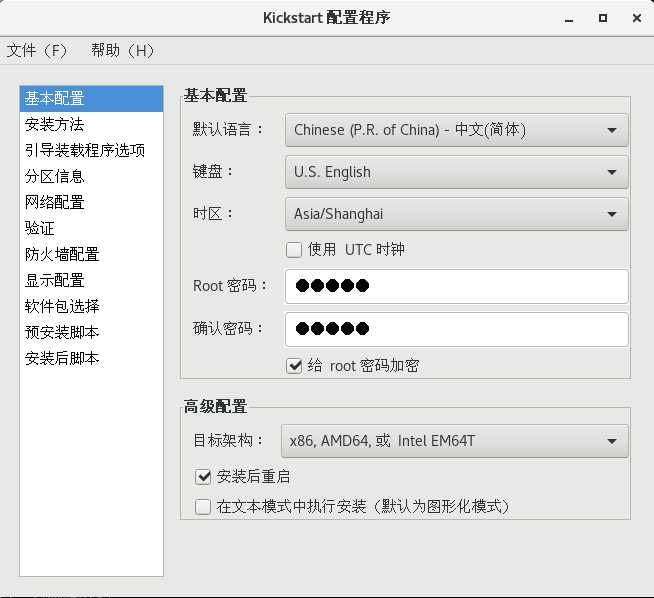The width and height of the screenshot is (654, 598).
Task: Select 预安装脚本 in the sidebar
Action: [91, 332]
